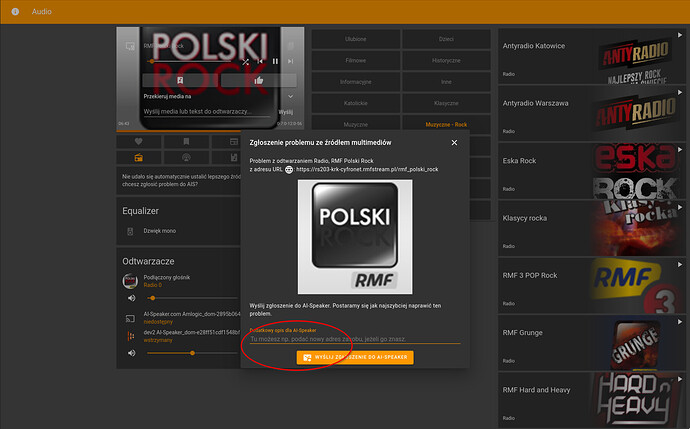Move the player seek slider handle
690x429 pixels.
click(x=152, y=62)
